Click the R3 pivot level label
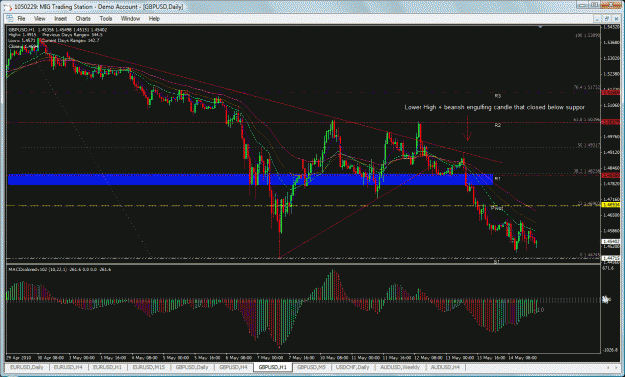The image size is (625, 377). click(x=497, y=96)
